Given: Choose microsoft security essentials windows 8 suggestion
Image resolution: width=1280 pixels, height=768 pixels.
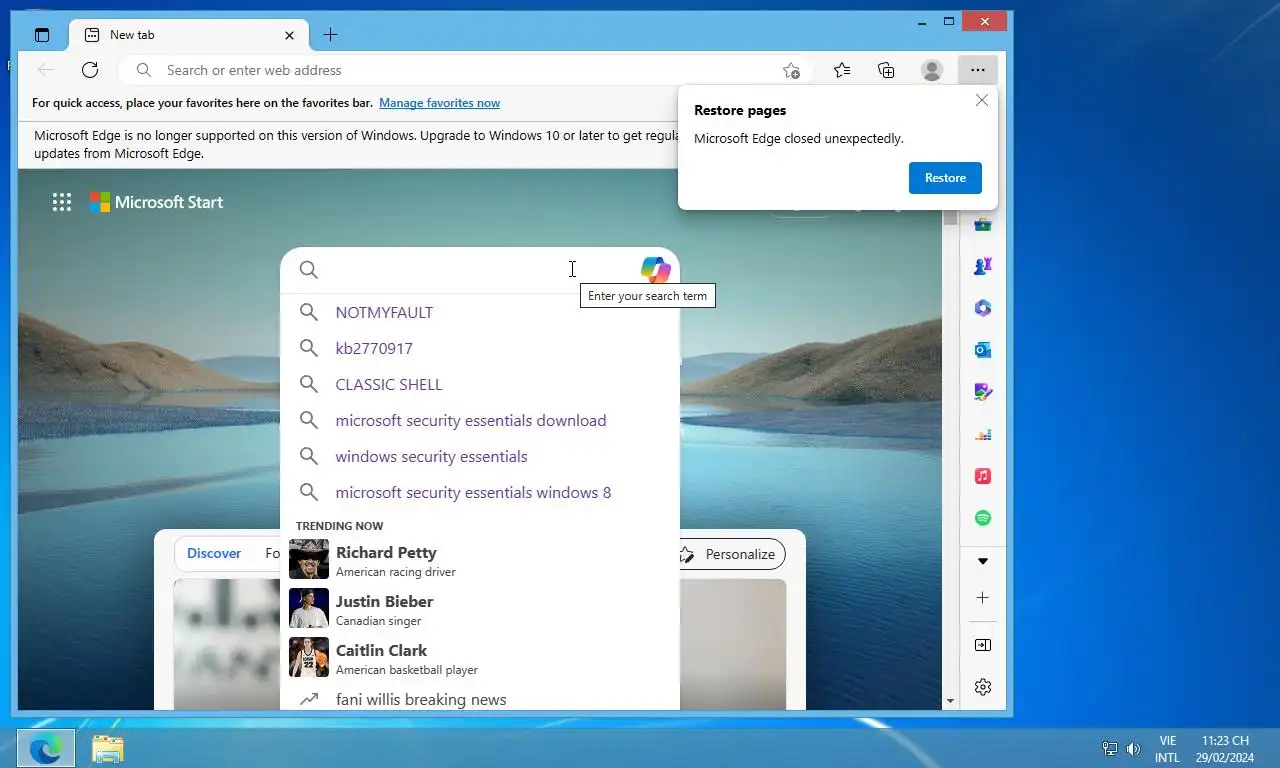Looking at the screenshot, I should pyautogui.click(x=480, y=492).
